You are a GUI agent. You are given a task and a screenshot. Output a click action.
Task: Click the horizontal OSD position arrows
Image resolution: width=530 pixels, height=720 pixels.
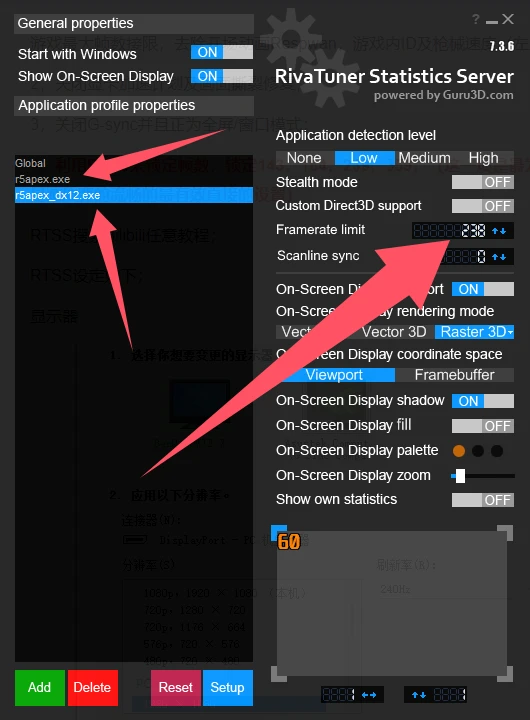point(369,695)
